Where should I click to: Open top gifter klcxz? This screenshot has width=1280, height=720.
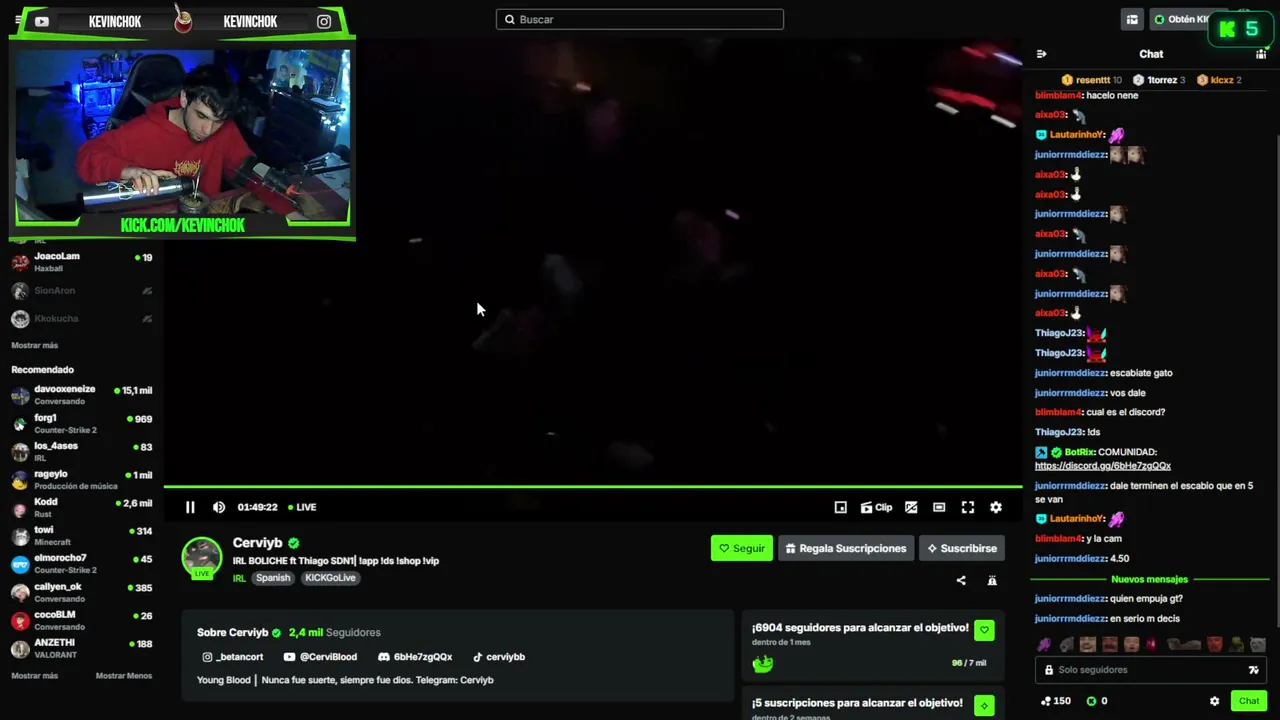pyautogui.click(x=1220, y=80)
